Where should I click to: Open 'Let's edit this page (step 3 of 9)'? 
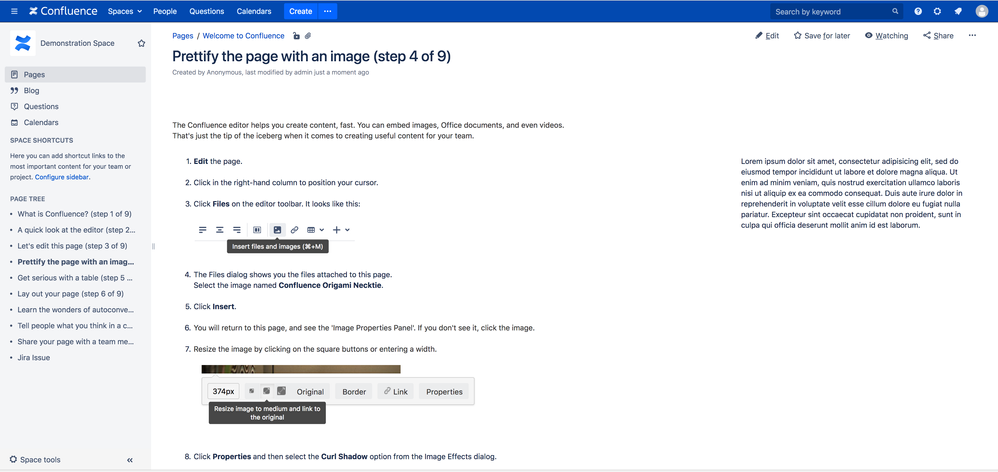tap(72, 246)
